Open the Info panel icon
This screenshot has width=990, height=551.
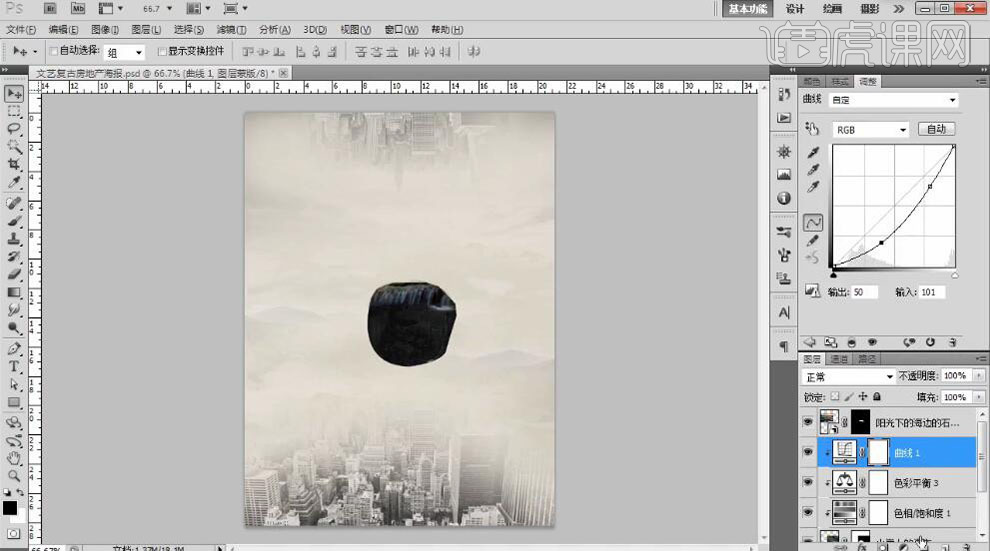click(x=784, y=198)
